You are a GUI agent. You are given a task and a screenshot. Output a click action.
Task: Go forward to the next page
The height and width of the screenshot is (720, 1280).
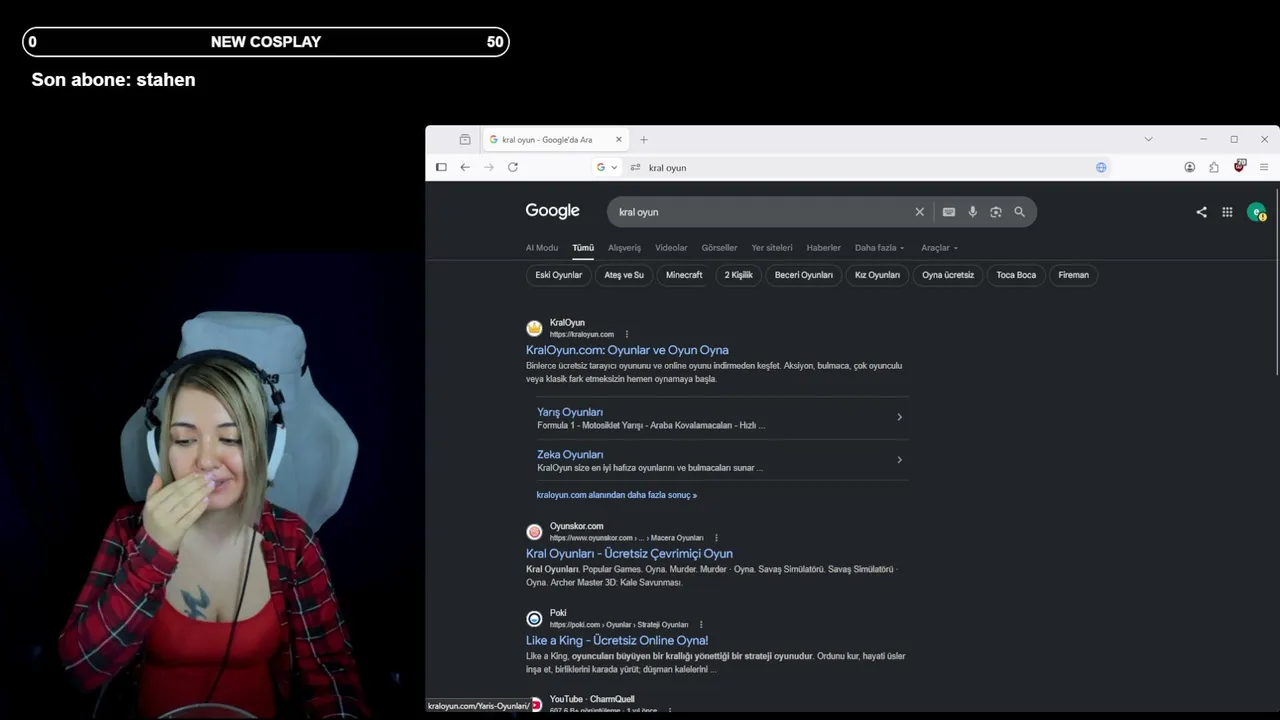pyautogui.click(x=489, y=167)
